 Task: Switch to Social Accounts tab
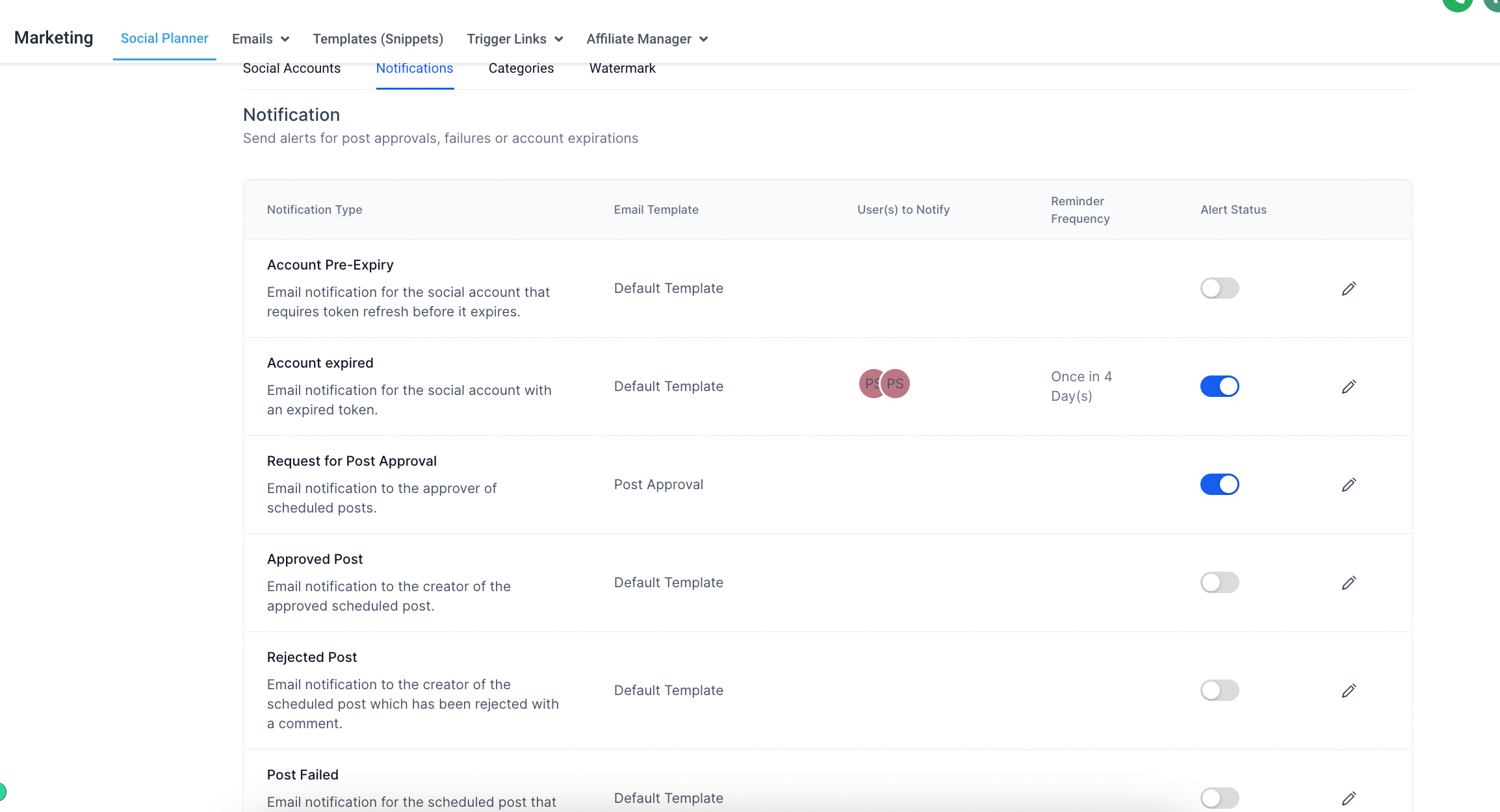point(291,68)
